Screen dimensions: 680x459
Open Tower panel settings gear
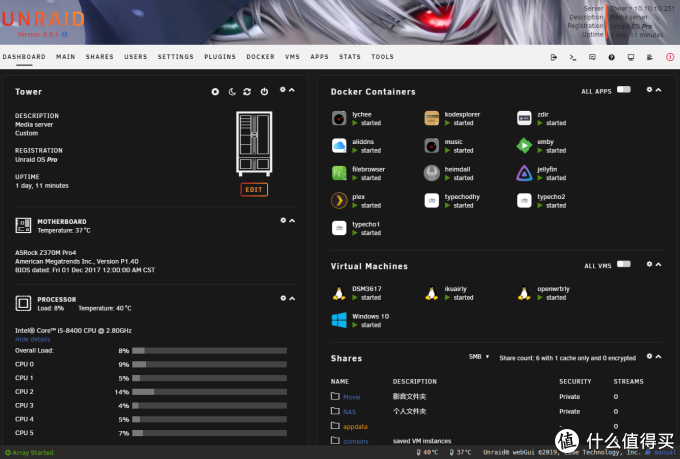(283, 89)
